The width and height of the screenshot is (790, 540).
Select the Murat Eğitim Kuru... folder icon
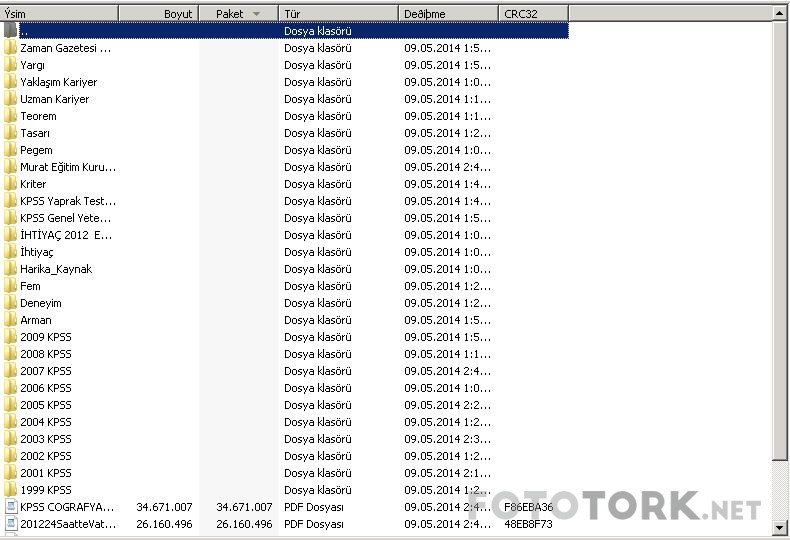click(x=10, y=167)
